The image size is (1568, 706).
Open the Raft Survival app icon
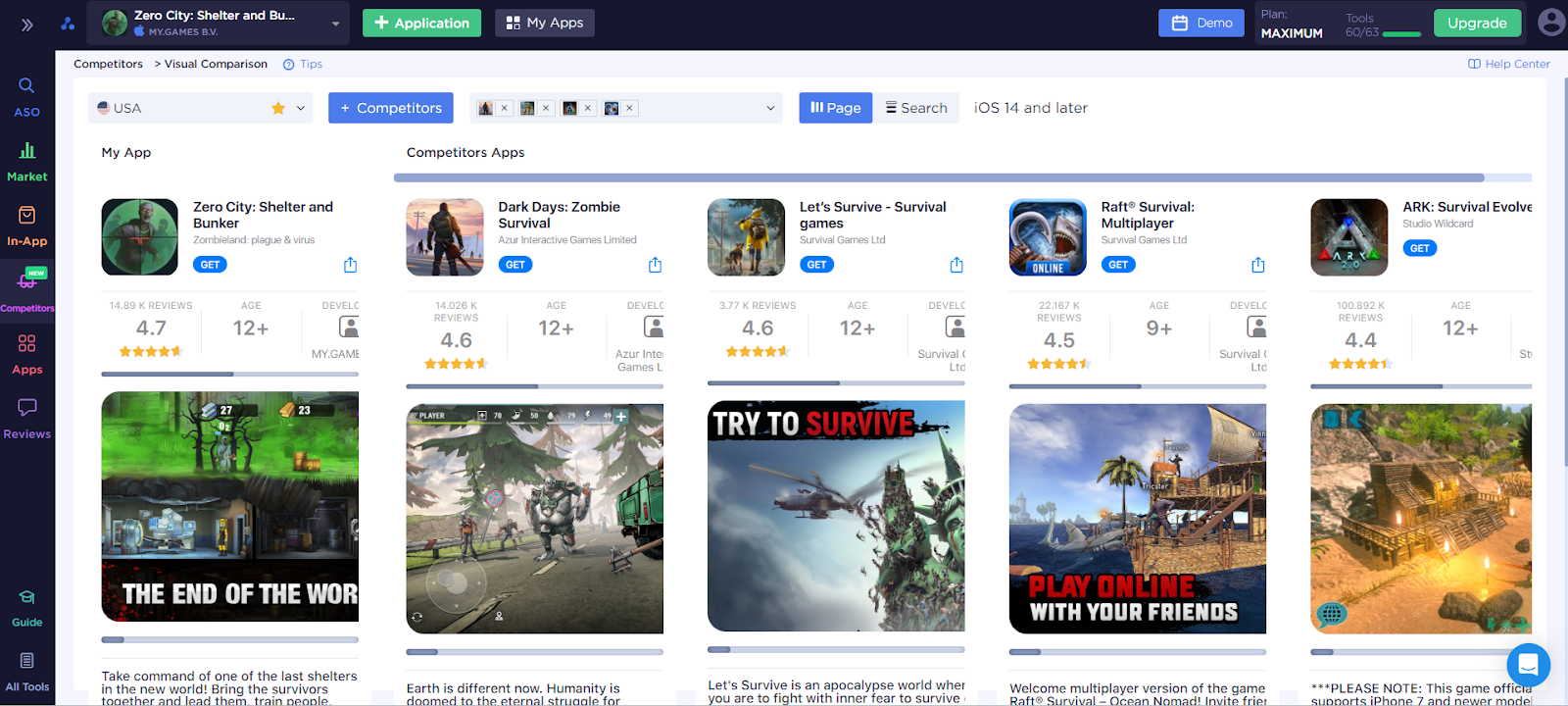point(1048,237)
